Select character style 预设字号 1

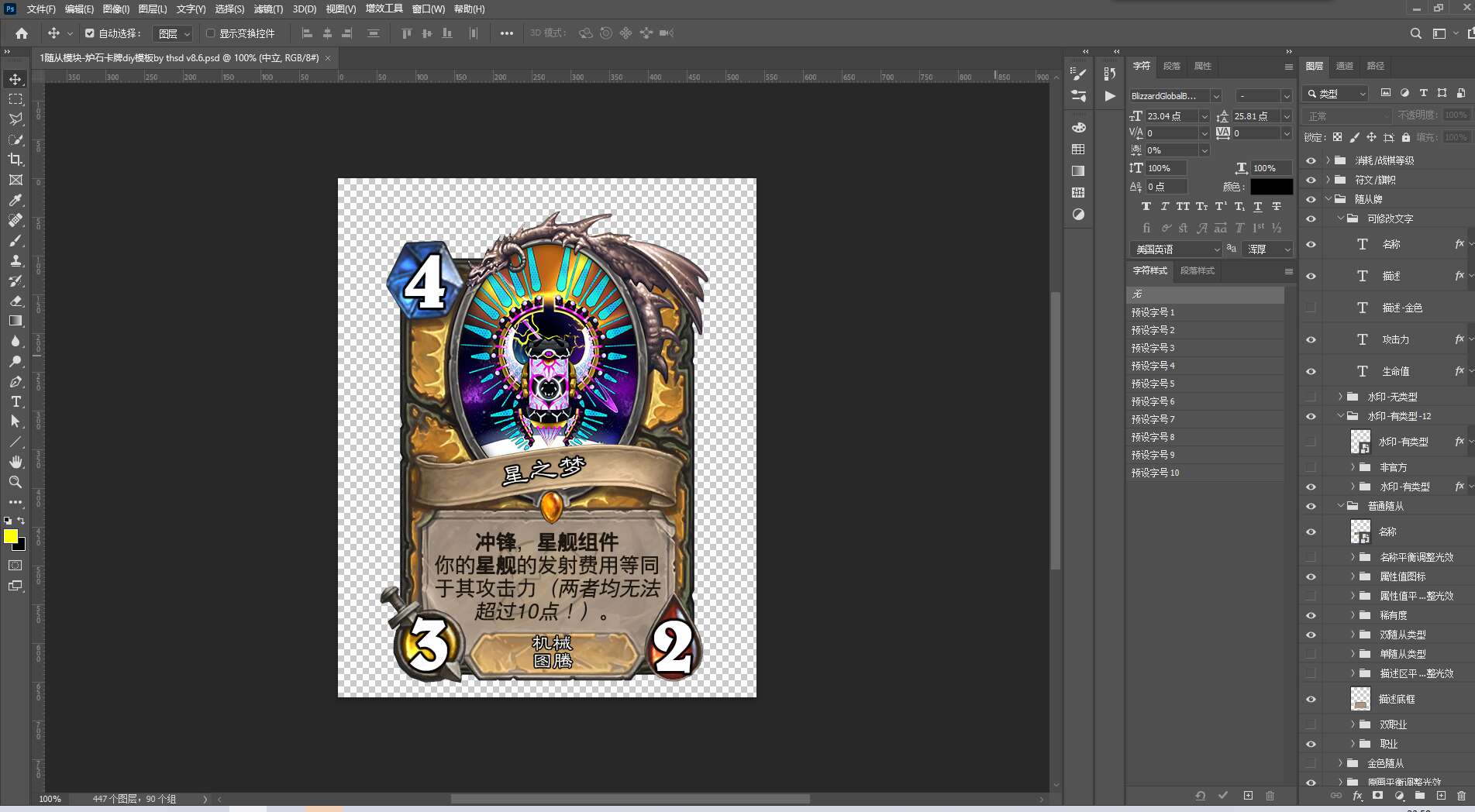coord(1205,312)
